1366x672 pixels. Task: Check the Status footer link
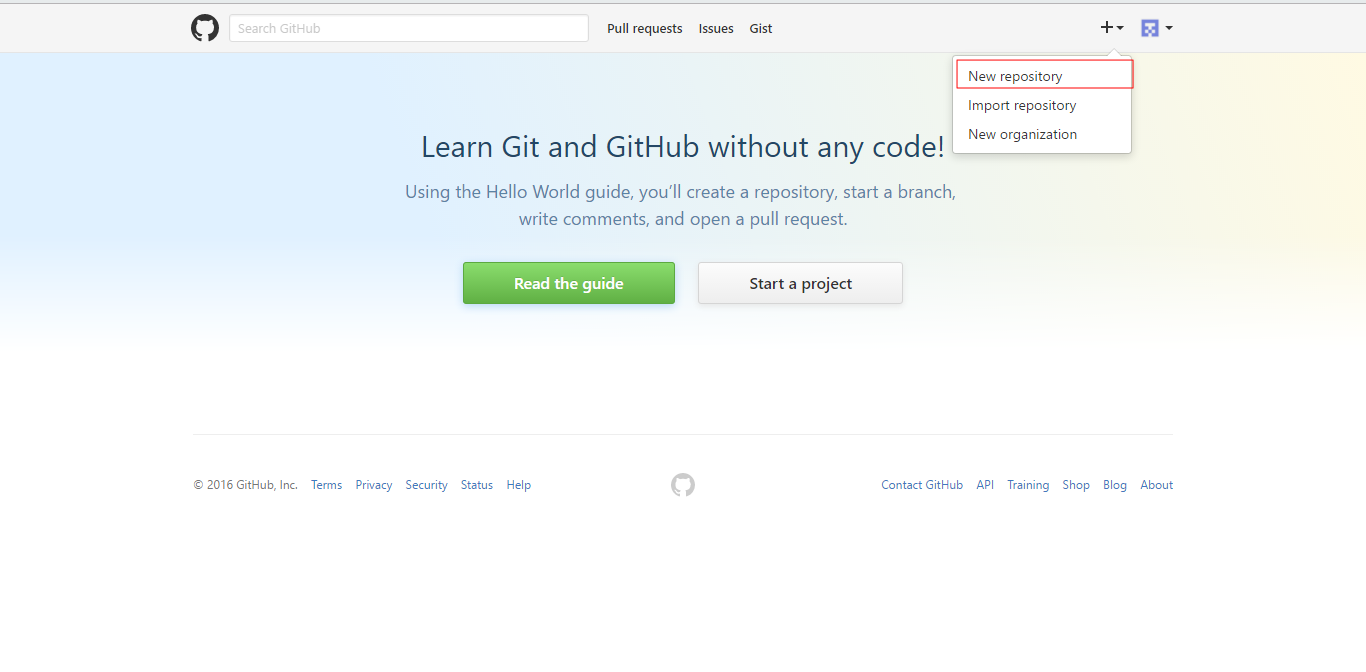click(476, 485)
